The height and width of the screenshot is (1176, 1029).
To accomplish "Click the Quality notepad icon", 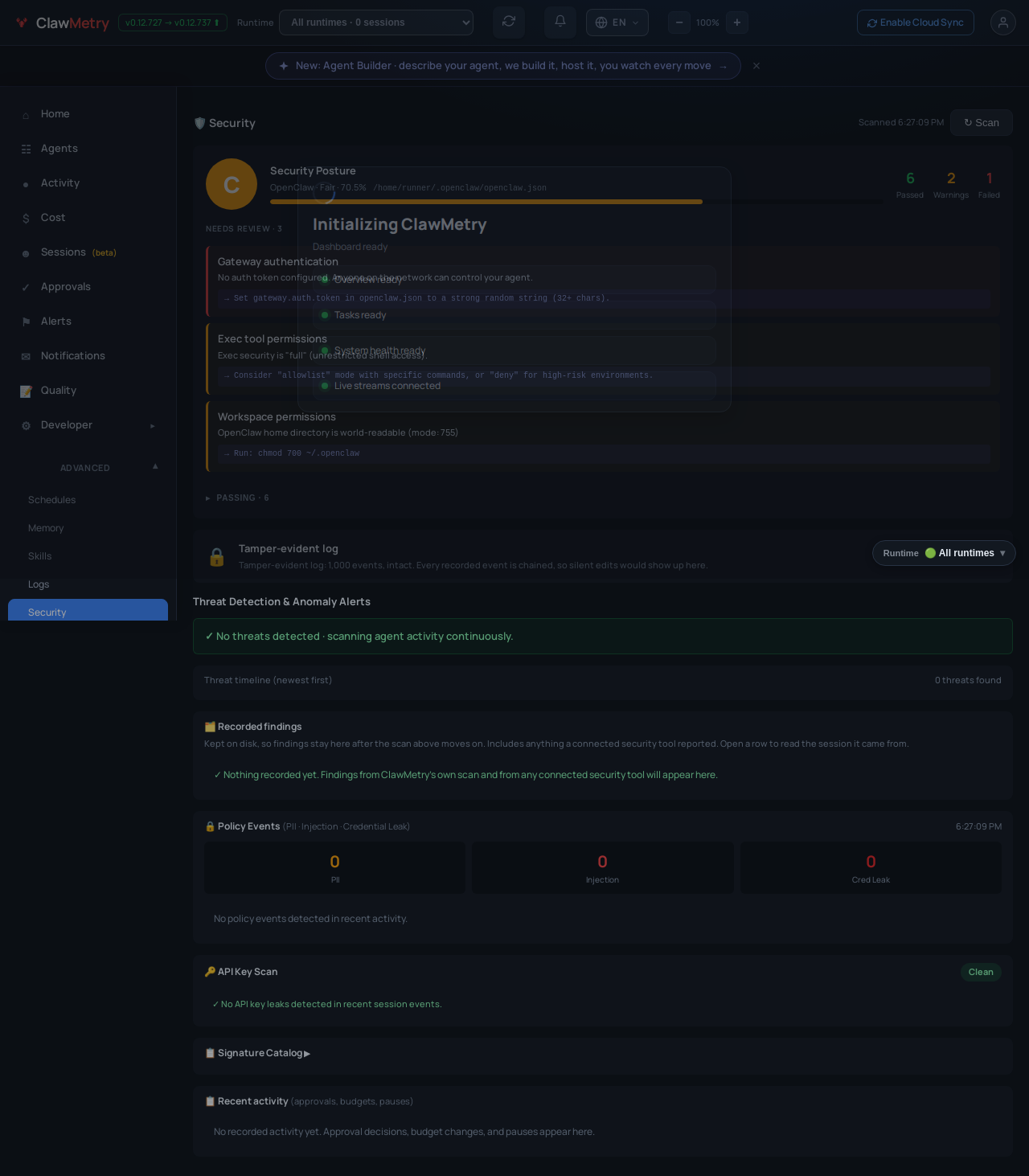I will (26, 391).
